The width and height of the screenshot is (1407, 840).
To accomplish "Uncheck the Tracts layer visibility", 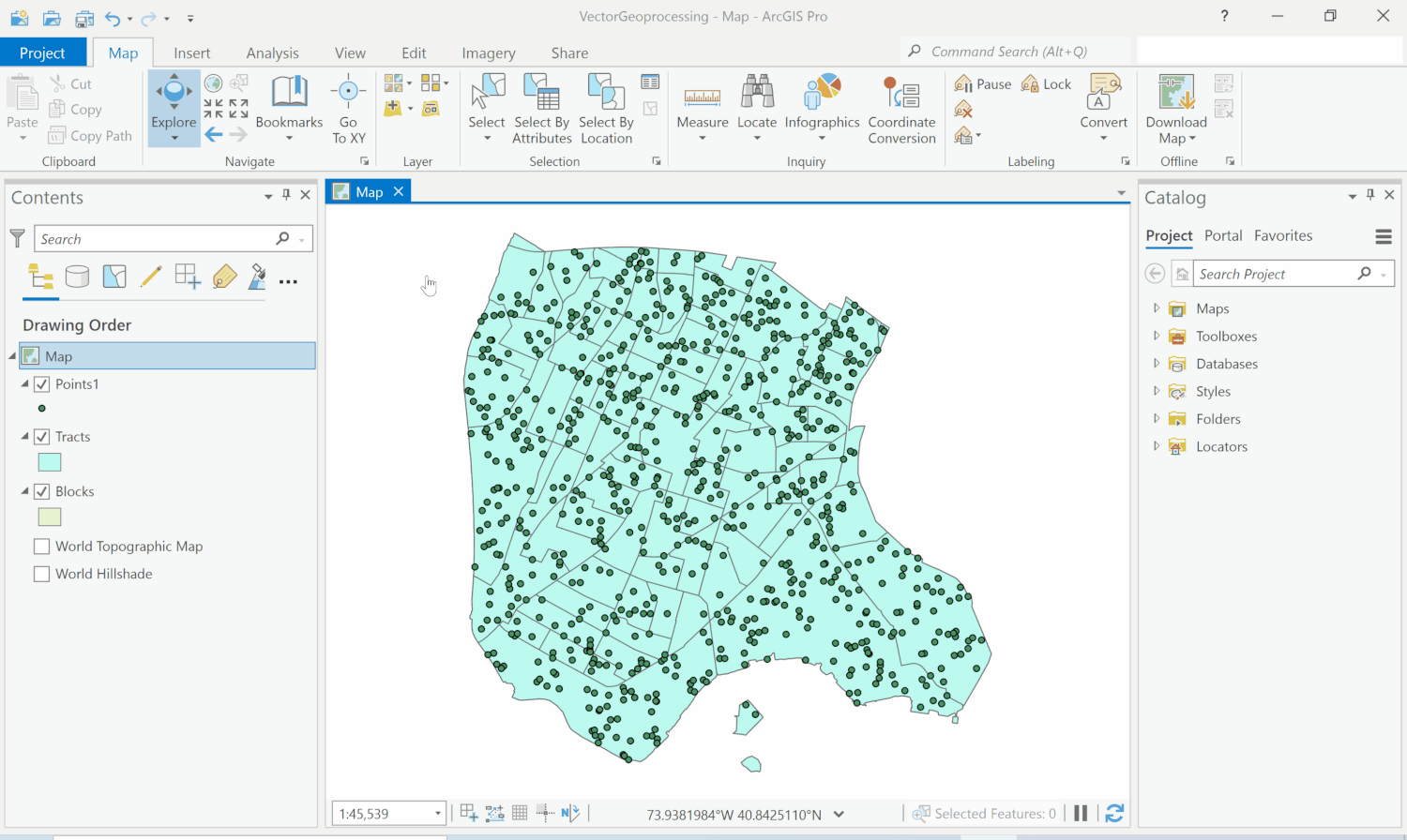I will 41,436.
